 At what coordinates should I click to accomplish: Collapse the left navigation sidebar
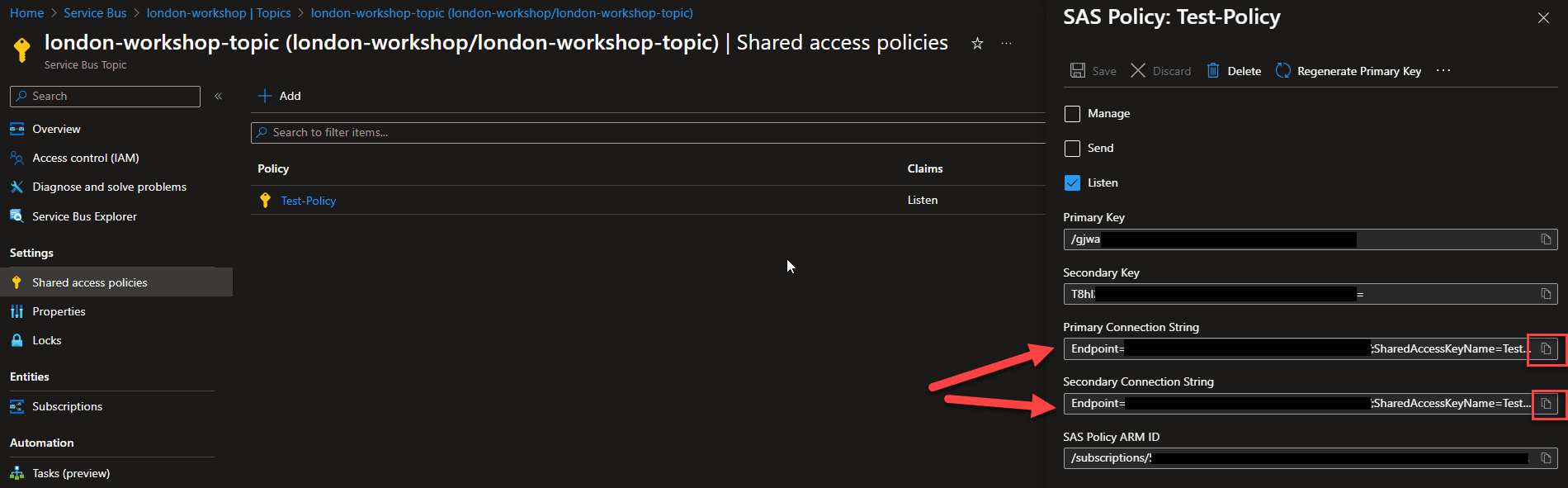(x=219, y=97)
